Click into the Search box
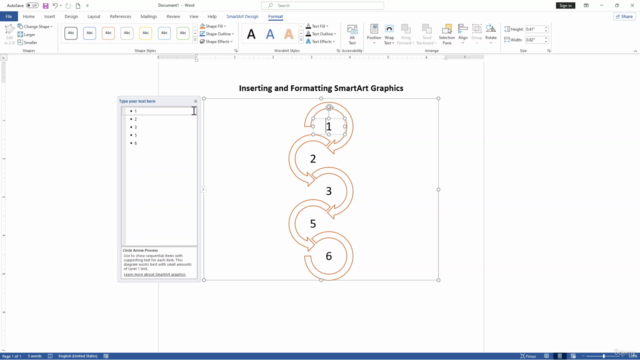640x360 pixels. click(322, 6)
